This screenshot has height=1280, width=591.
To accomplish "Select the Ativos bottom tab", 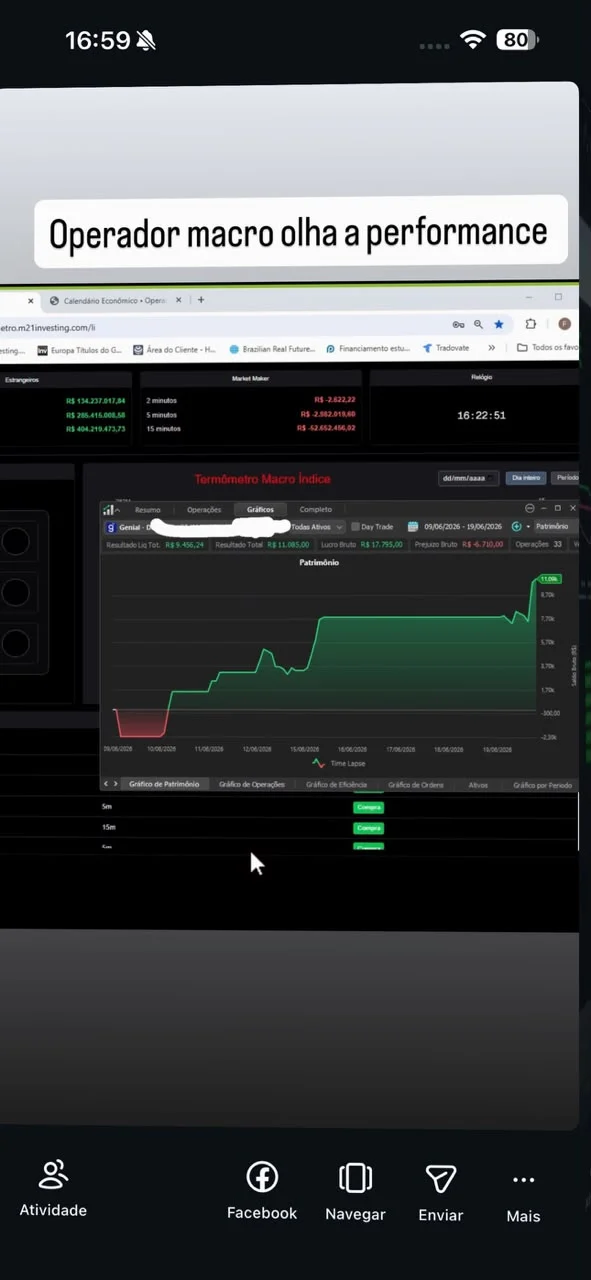I will pos(479,784).
